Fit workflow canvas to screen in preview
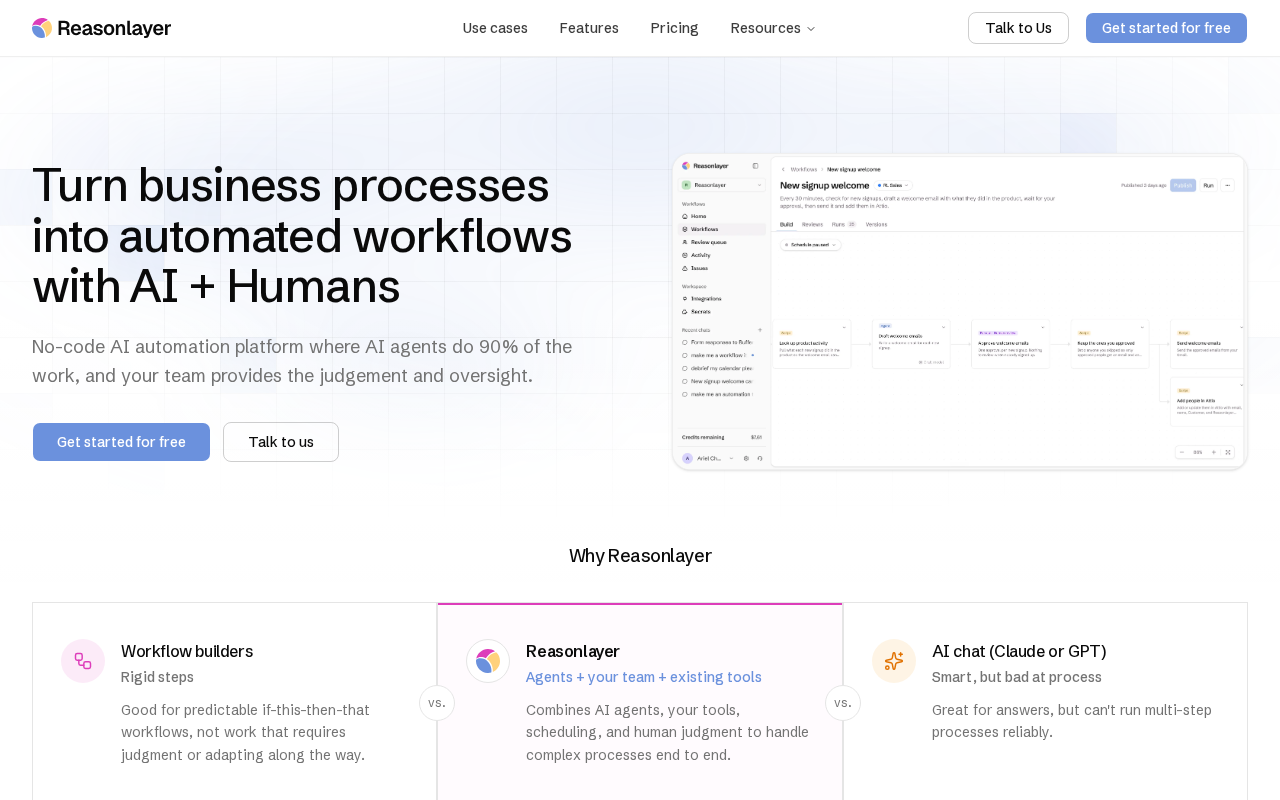The width and height of the screenshot is (1280, 800). pos(1230,452)
